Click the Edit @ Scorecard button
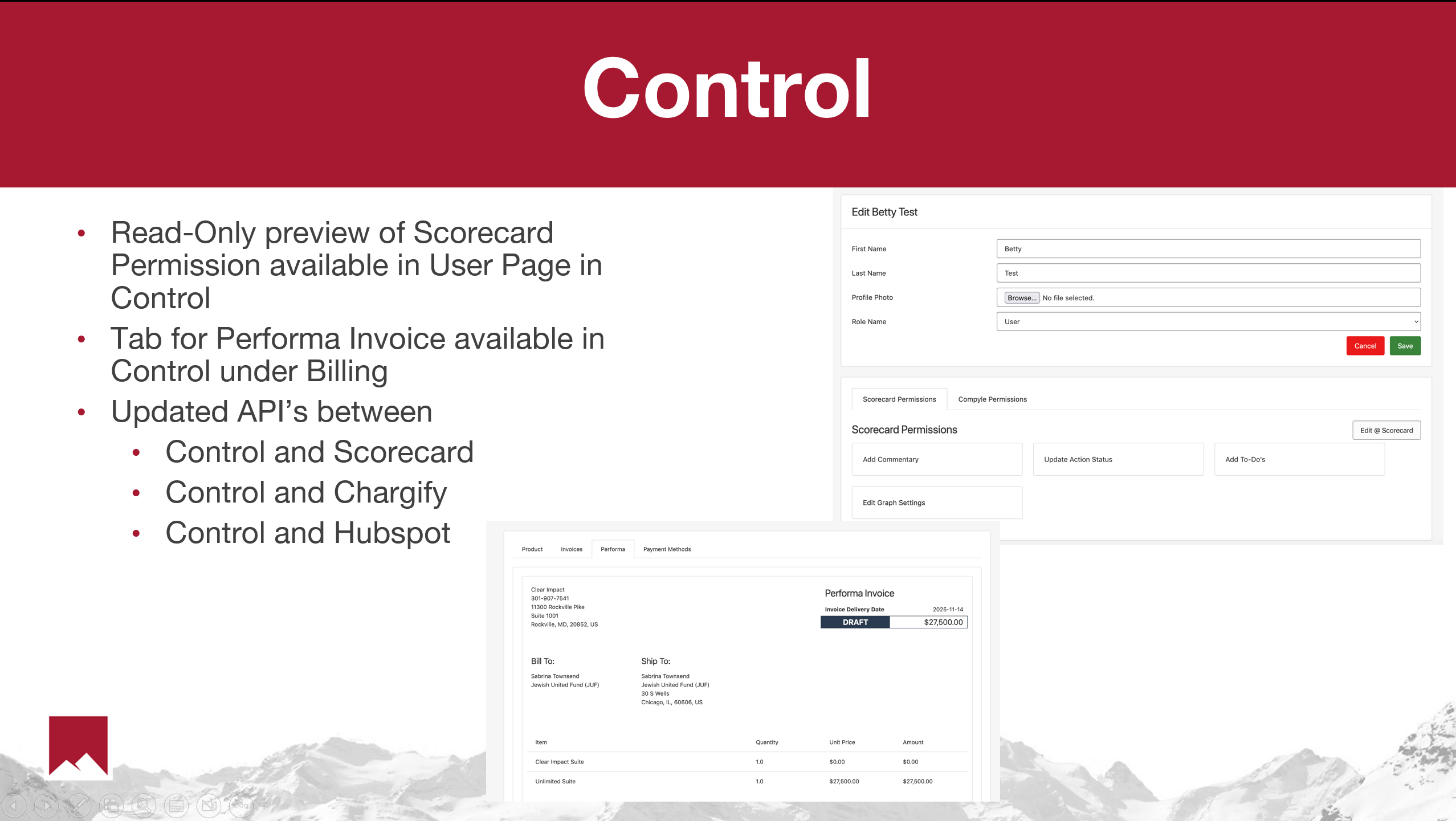This screenshot has width=1456, height=821. (x=1386, y=431)
